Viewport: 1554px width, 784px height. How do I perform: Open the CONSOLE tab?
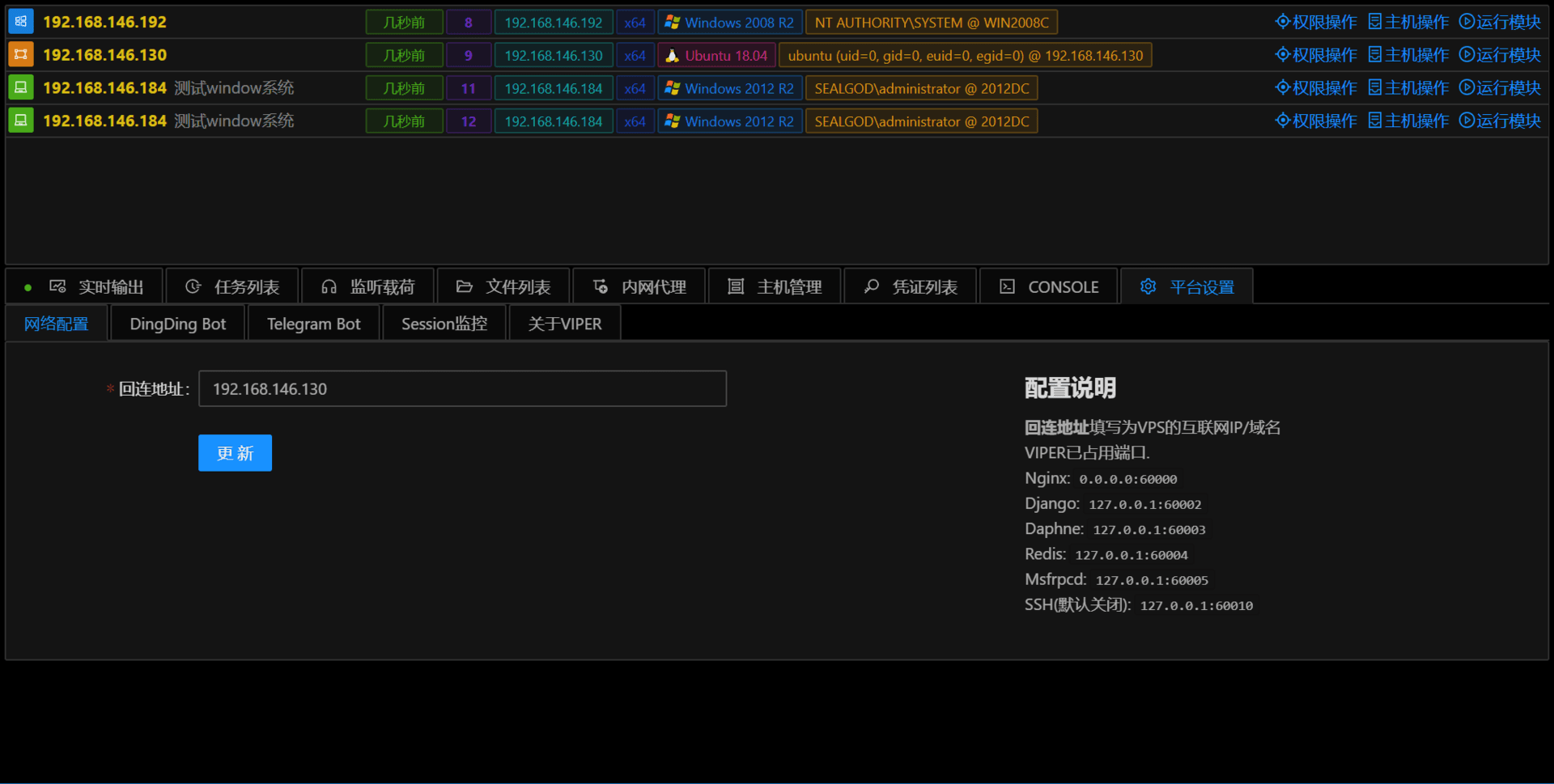pyautogui.click(x=1049, y=286)
